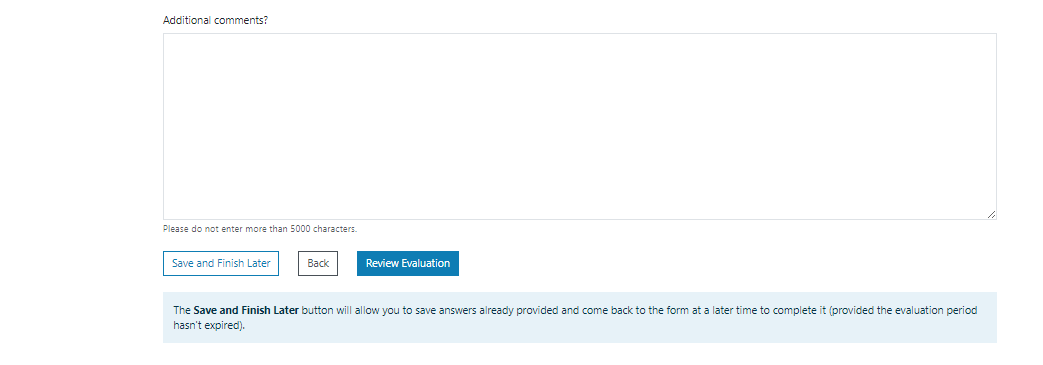Click the Review Evaluation button
The image size is (1043, 365).
[408, 263]
